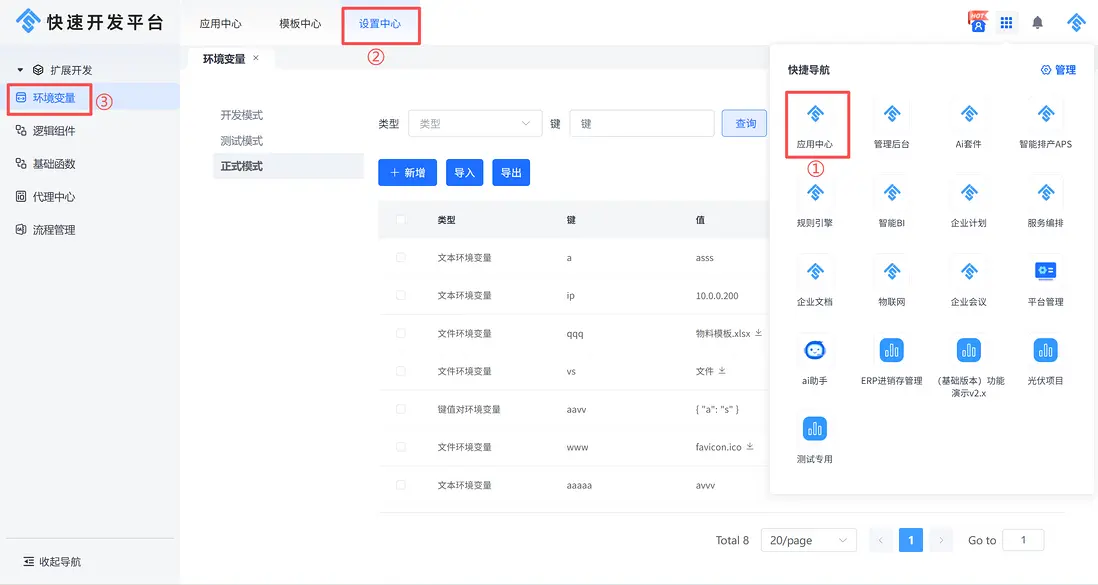Focus the 键 search input field

click(642, 123)
